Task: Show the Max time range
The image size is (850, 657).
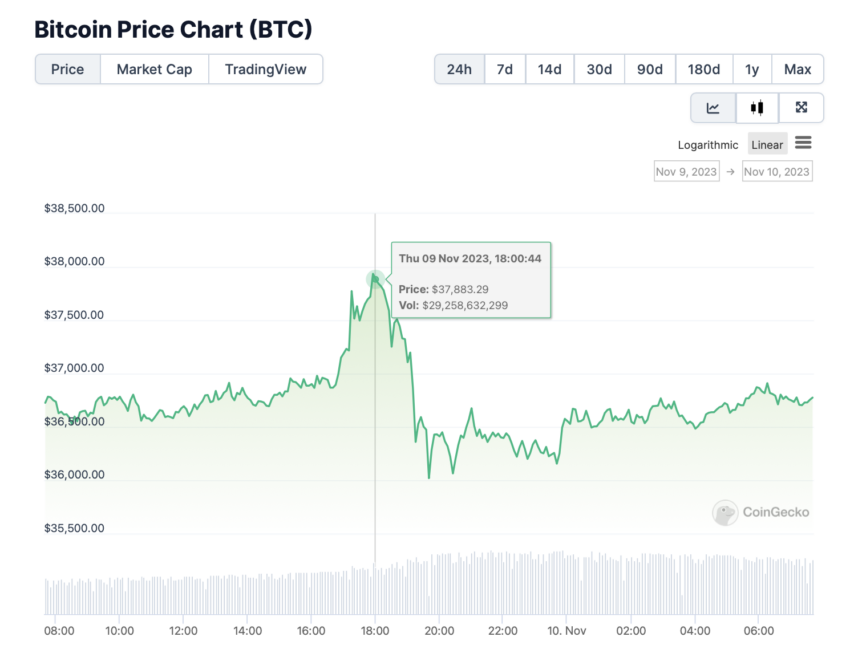Action: tap(797, 69)
